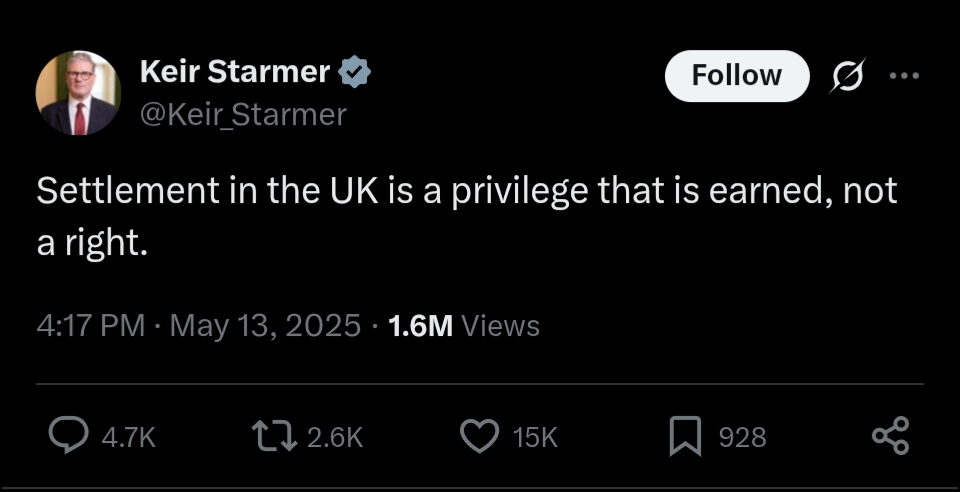
Task: Click the 928 bookmarks count
Action: point(741,437)
